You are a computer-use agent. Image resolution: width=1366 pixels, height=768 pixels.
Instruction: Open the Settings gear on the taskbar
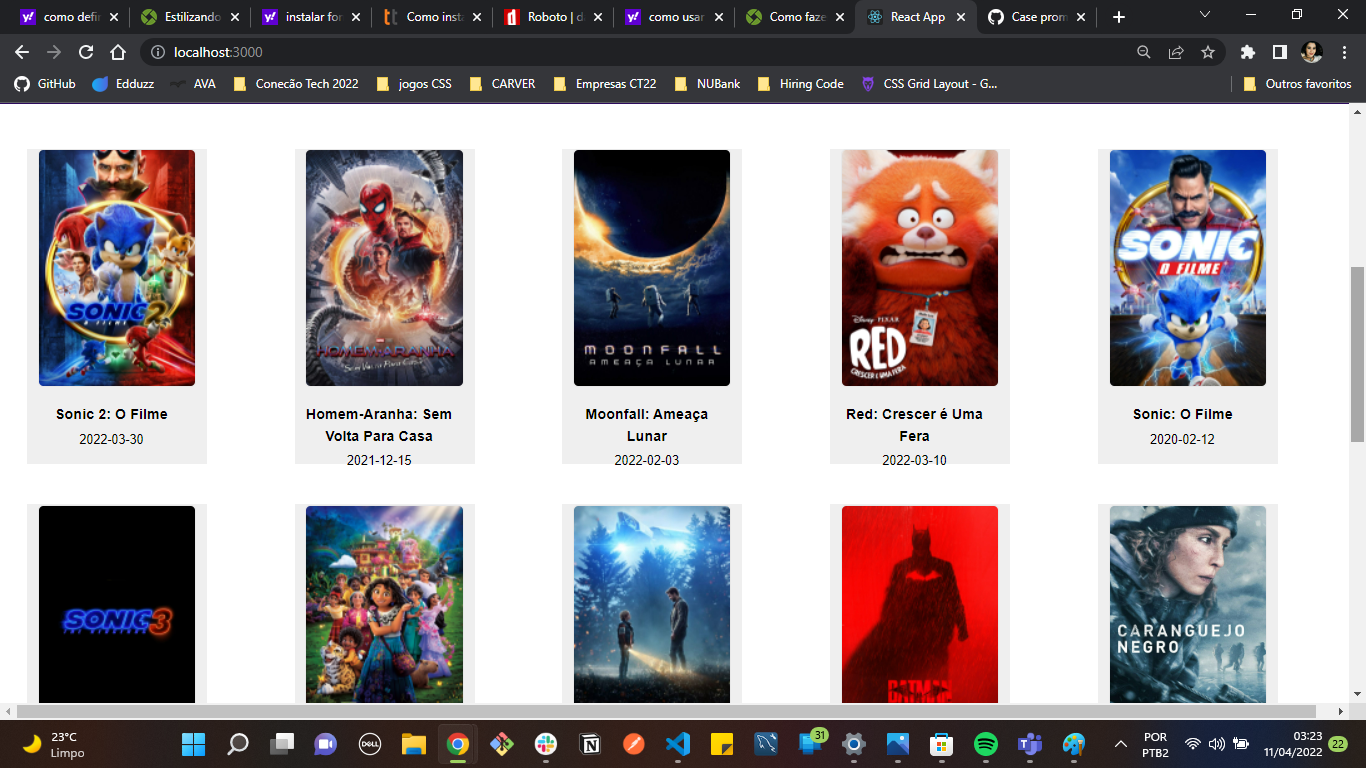click(x=854, y=744)
